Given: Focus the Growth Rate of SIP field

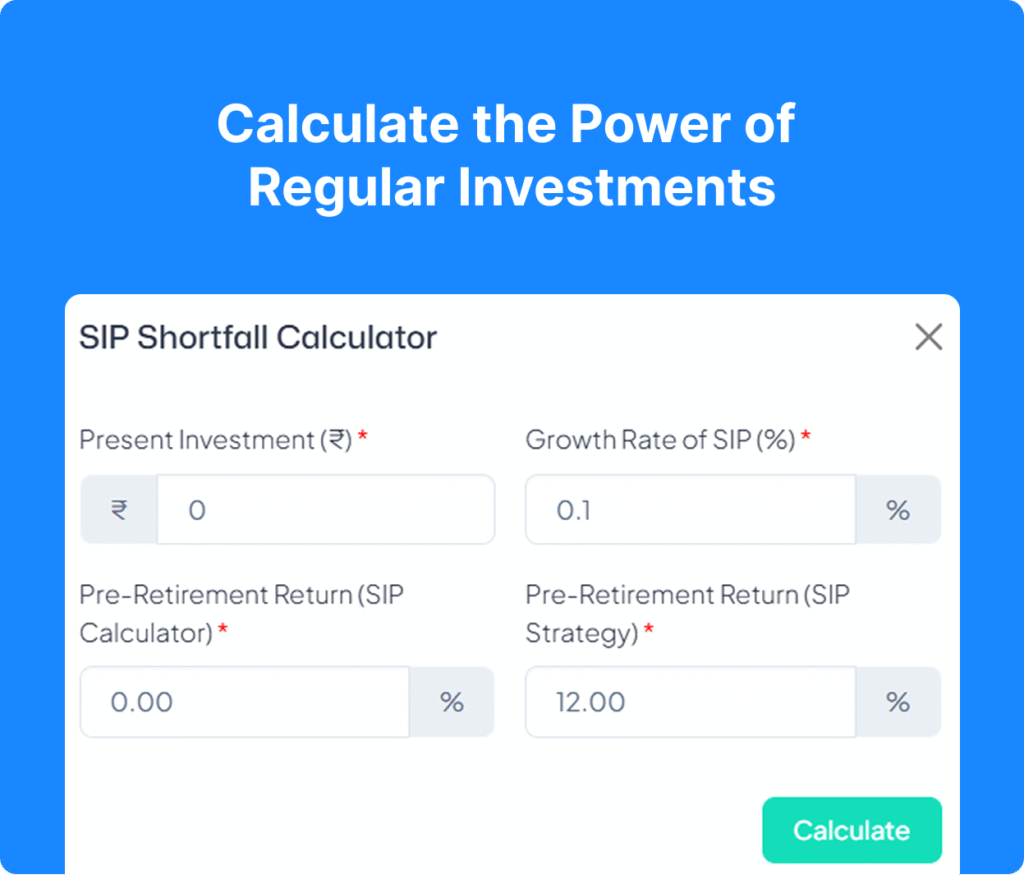Looking at the screenshot, I should [690, 510].
